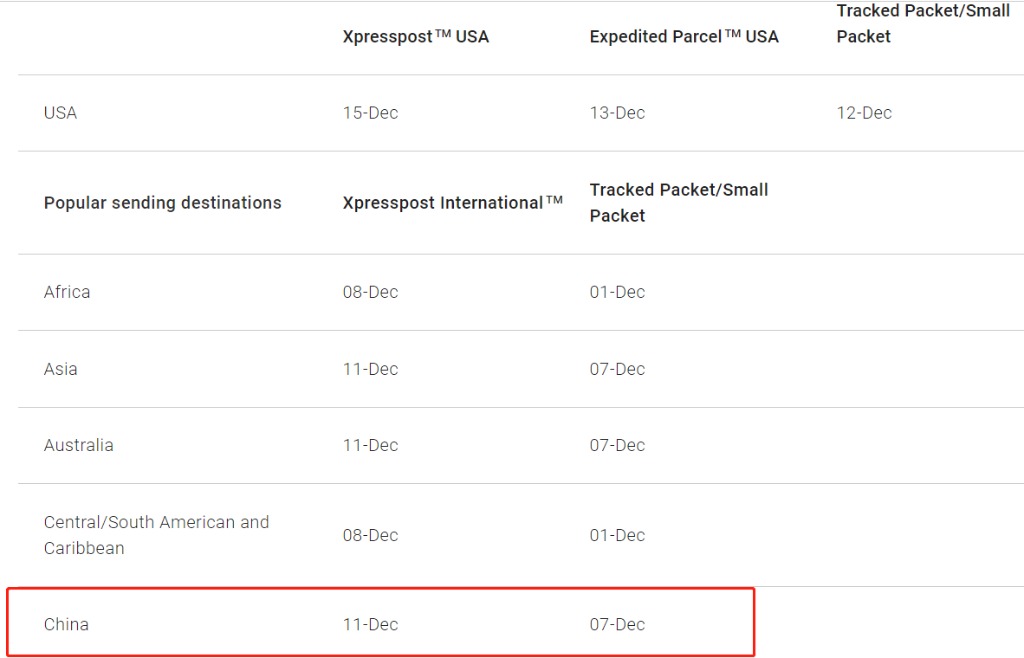Select the Xpresspost USA column header
The image size is (1024, 658).
coord(415,37)
